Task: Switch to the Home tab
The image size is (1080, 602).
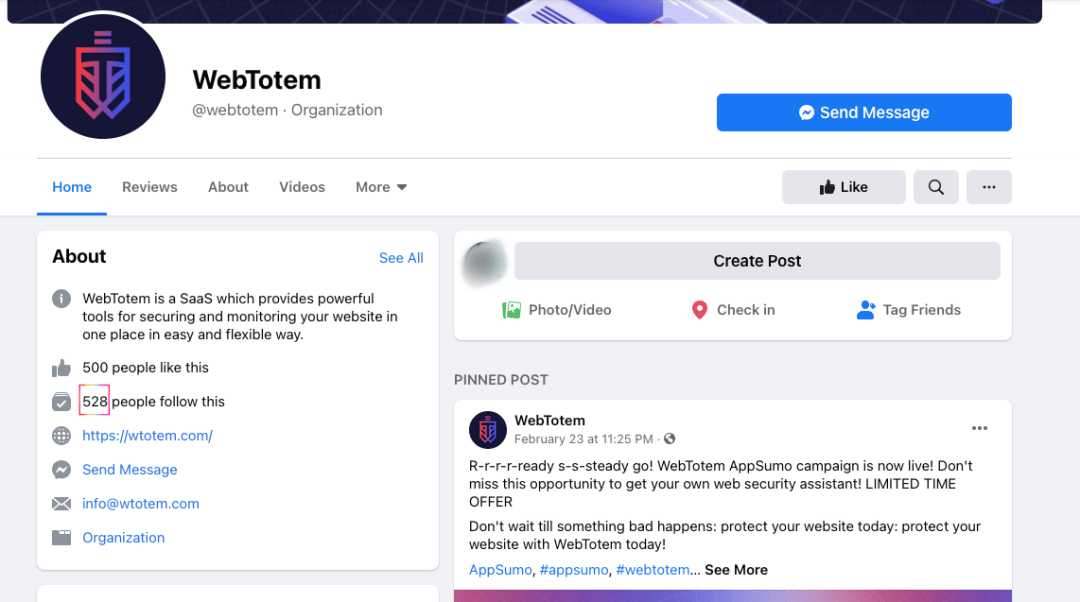Action: (x=72, y=187)
